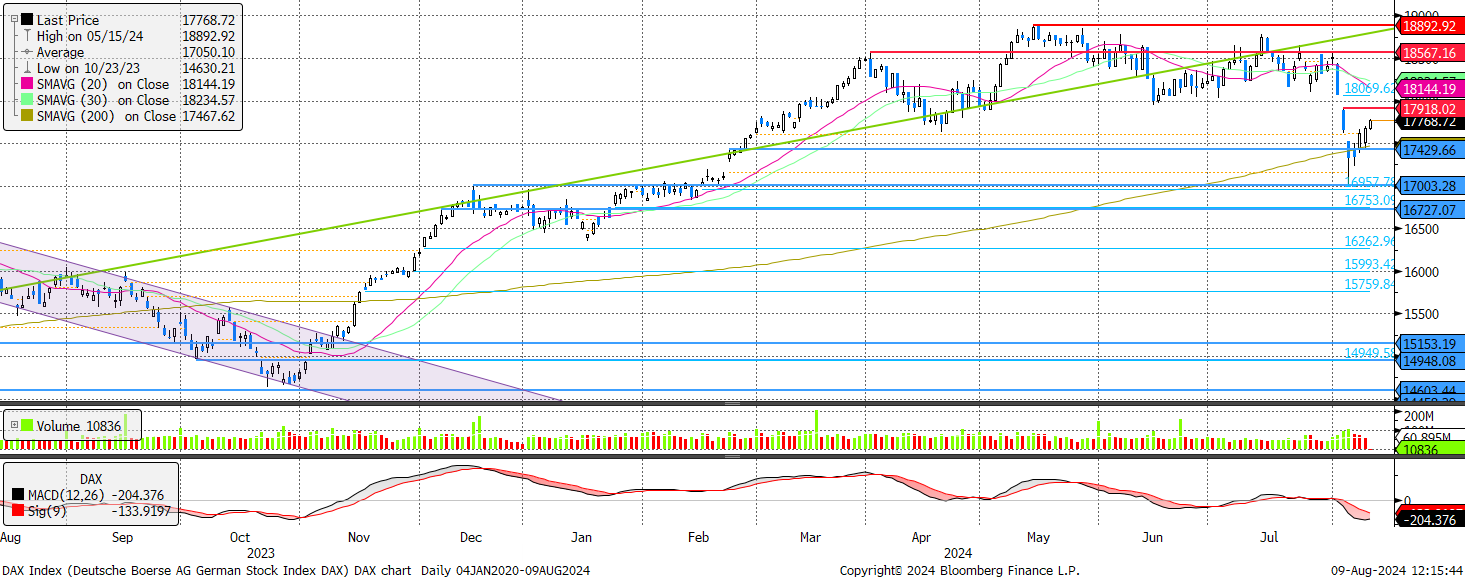
Task: Click the red Sig(9) color swatch
Action: (x=19, y=512)
